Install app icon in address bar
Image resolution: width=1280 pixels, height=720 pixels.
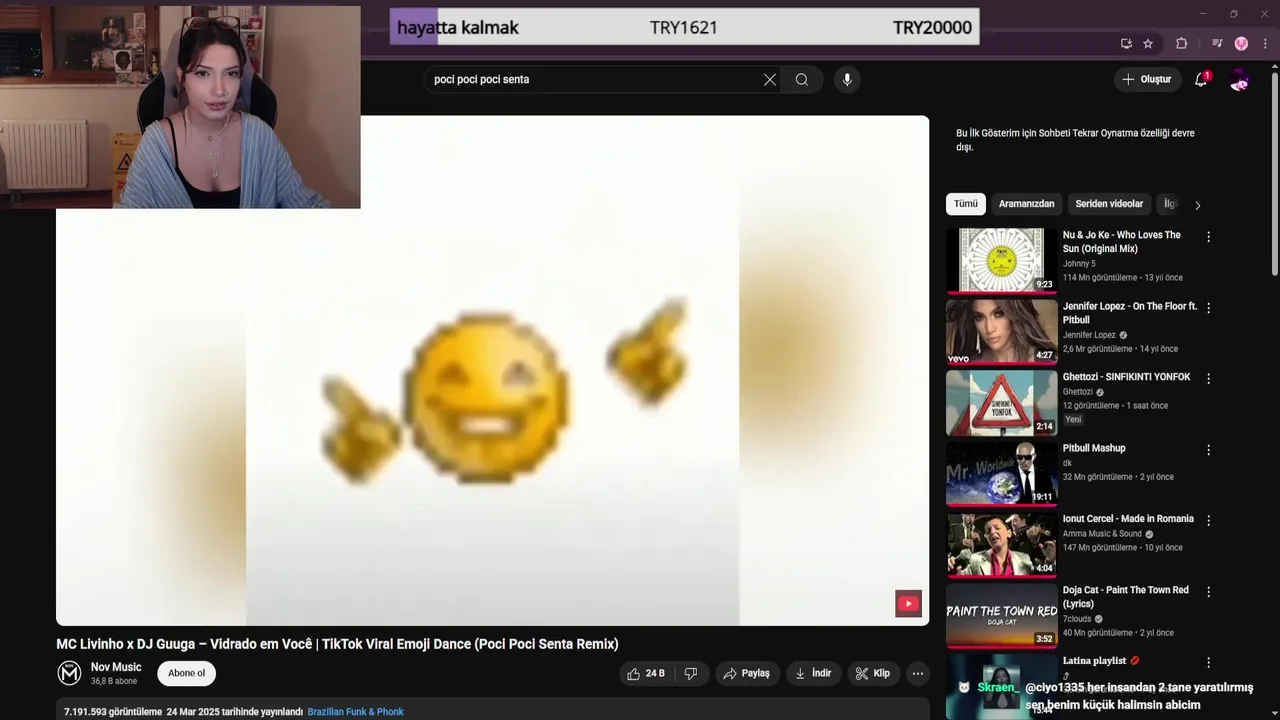click(1126, 43)
